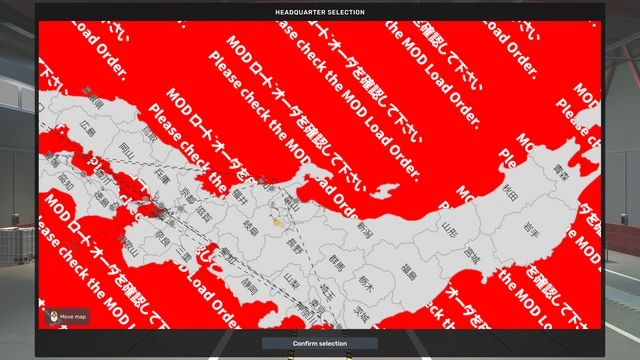
Task: Click the 福井 prefecture label
Action: coord(240,196)
